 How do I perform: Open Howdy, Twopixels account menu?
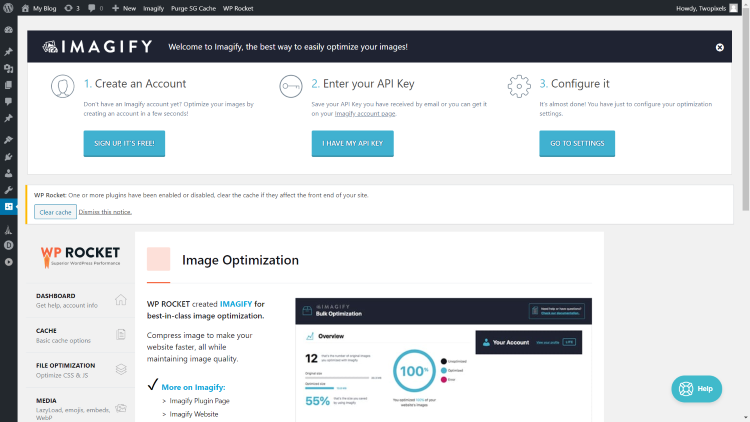[x=707, y=8]
